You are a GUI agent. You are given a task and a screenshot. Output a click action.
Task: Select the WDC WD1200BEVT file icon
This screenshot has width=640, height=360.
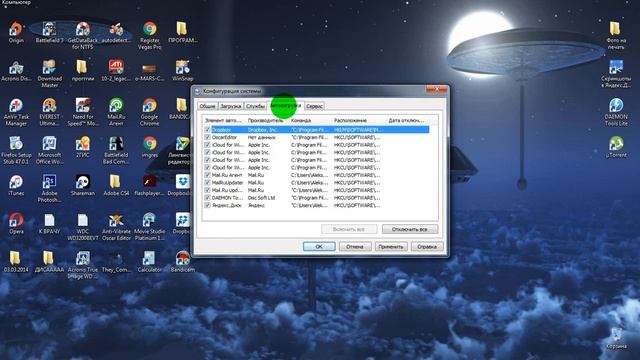83,227
